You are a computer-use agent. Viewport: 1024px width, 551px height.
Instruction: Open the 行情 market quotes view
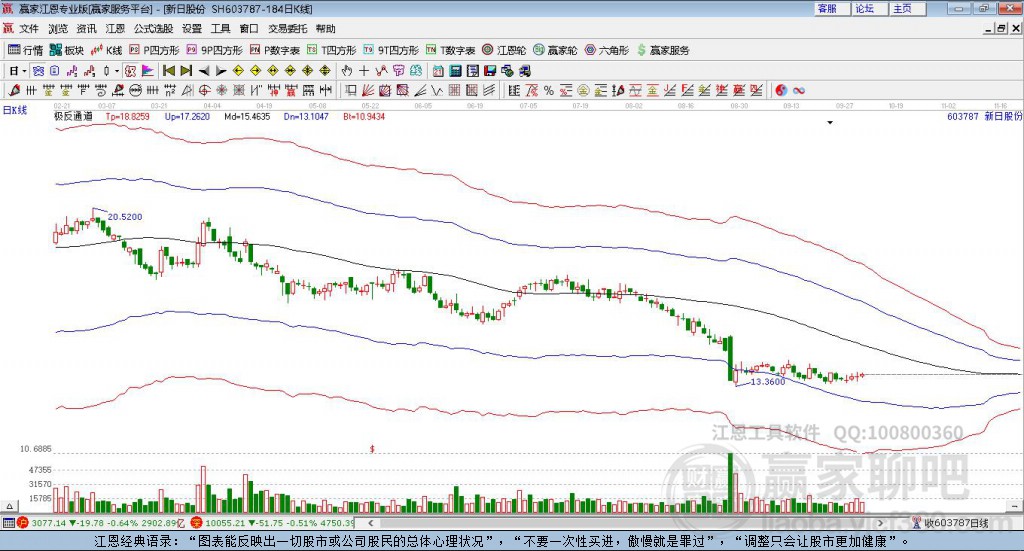[x=25, y=50]
